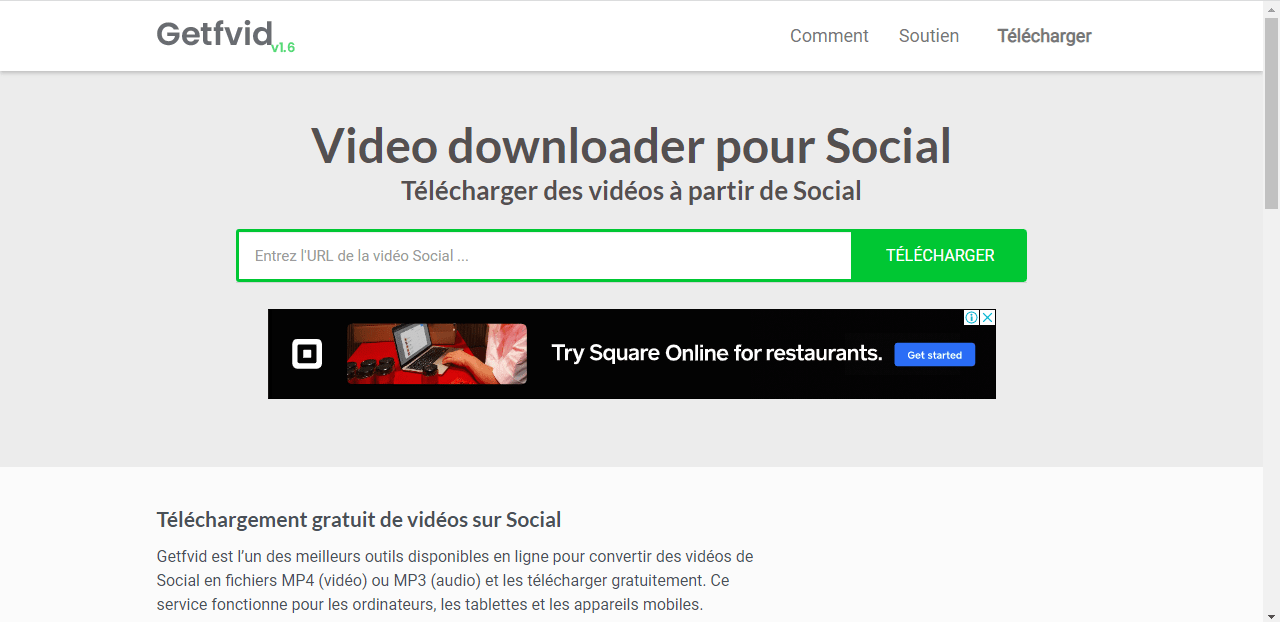Click the vertical scrollbar thumb
Image resolution: width=1280 pixels, height=622 pixels.
coord(1271,113)
